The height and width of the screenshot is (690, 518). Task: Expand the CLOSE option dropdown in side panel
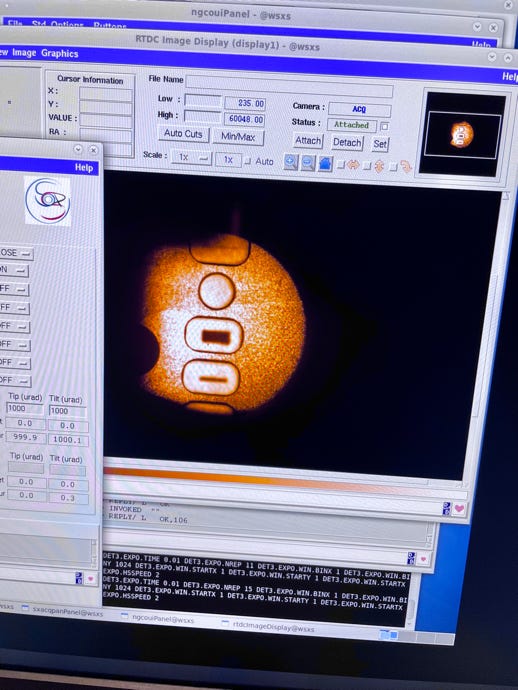click(x=16, y=253)
